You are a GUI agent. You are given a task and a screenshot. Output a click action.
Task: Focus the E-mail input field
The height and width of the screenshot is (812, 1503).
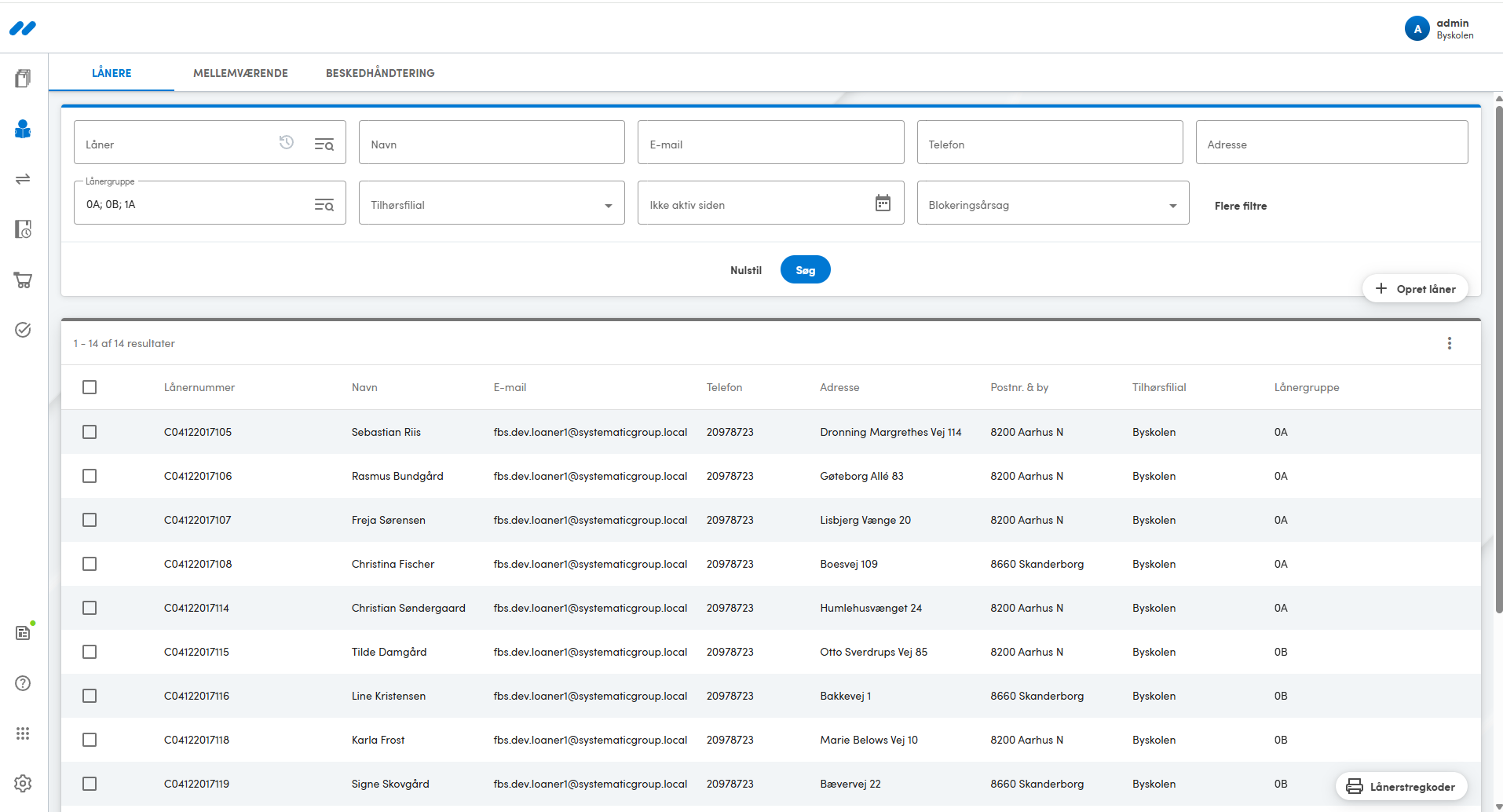(771, 142)
